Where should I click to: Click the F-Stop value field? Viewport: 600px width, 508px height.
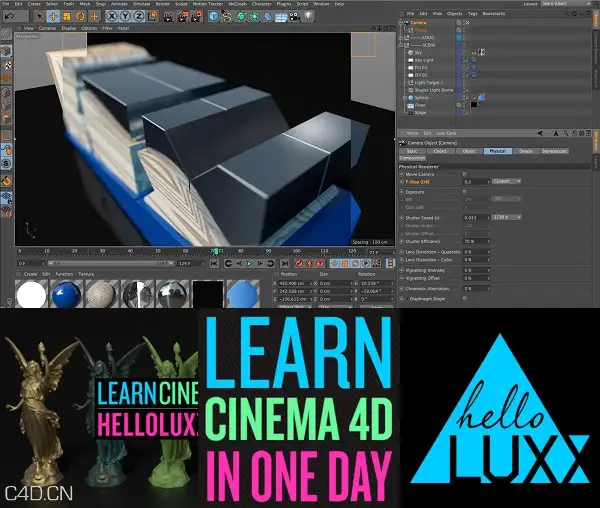476,182
